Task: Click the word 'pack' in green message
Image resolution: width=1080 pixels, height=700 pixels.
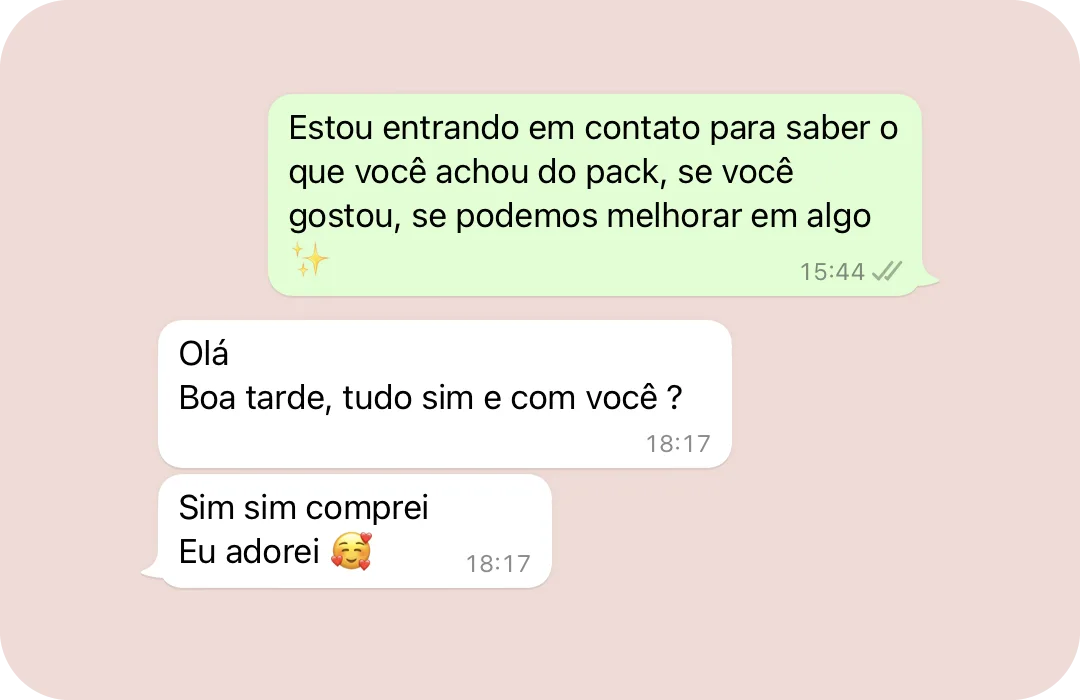Action: coord(626,172)
